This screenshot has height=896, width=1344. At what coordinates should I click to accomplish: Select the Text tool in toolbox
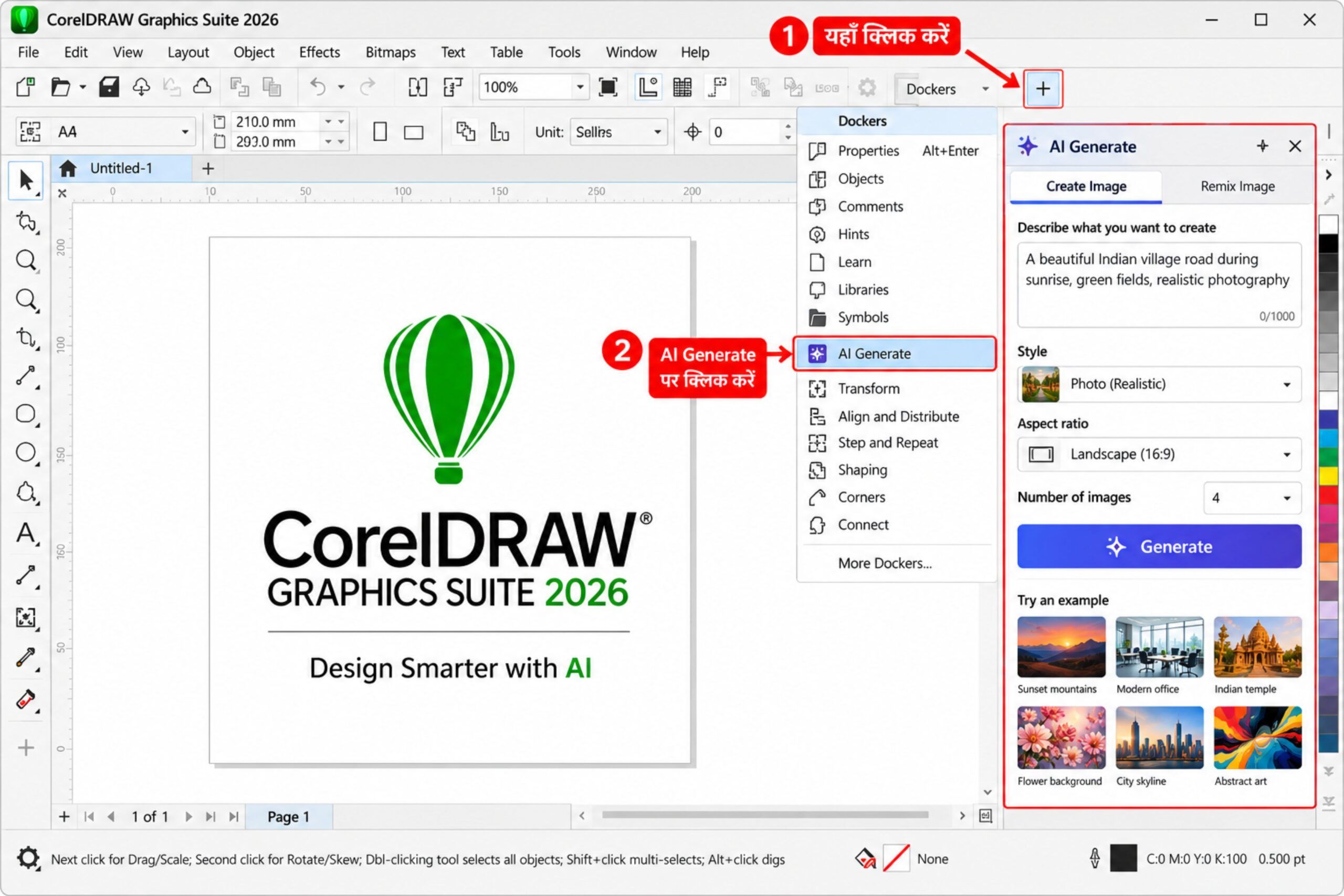(x=26, y=533)
